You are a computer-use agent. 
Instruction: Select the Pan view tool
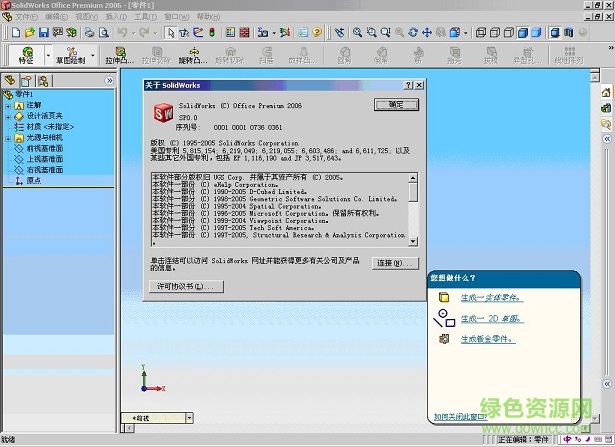coord(427,33)
